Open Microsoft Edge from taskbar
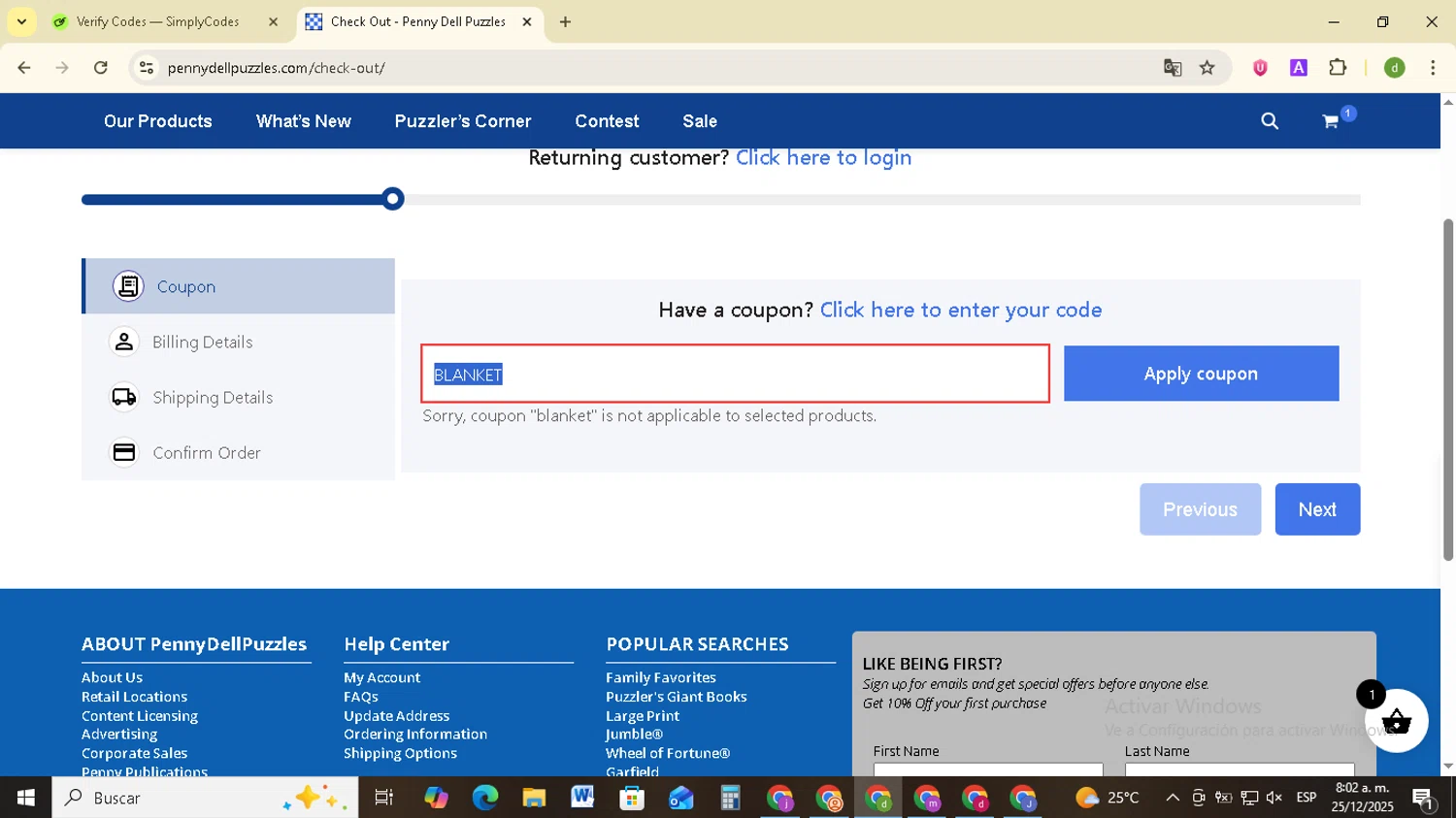Screen dimensions: 1456x818 484,798
